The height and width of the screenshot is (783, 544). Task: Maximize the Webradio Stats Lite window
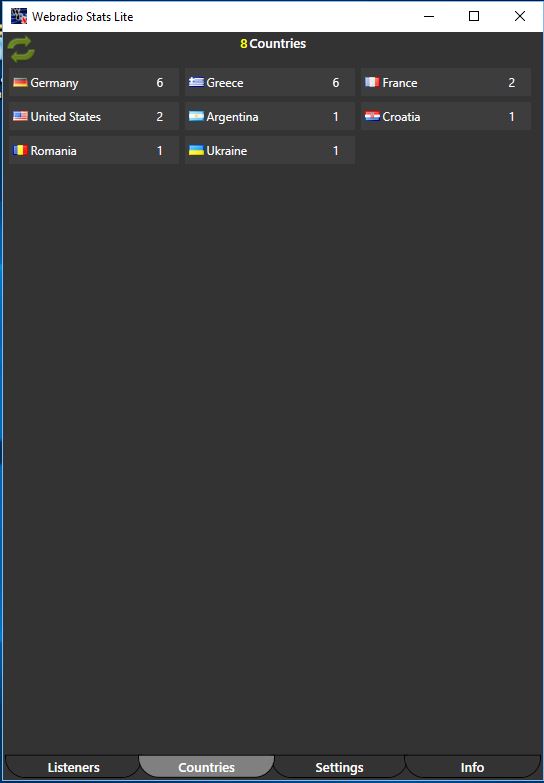[x=474, y=16]
